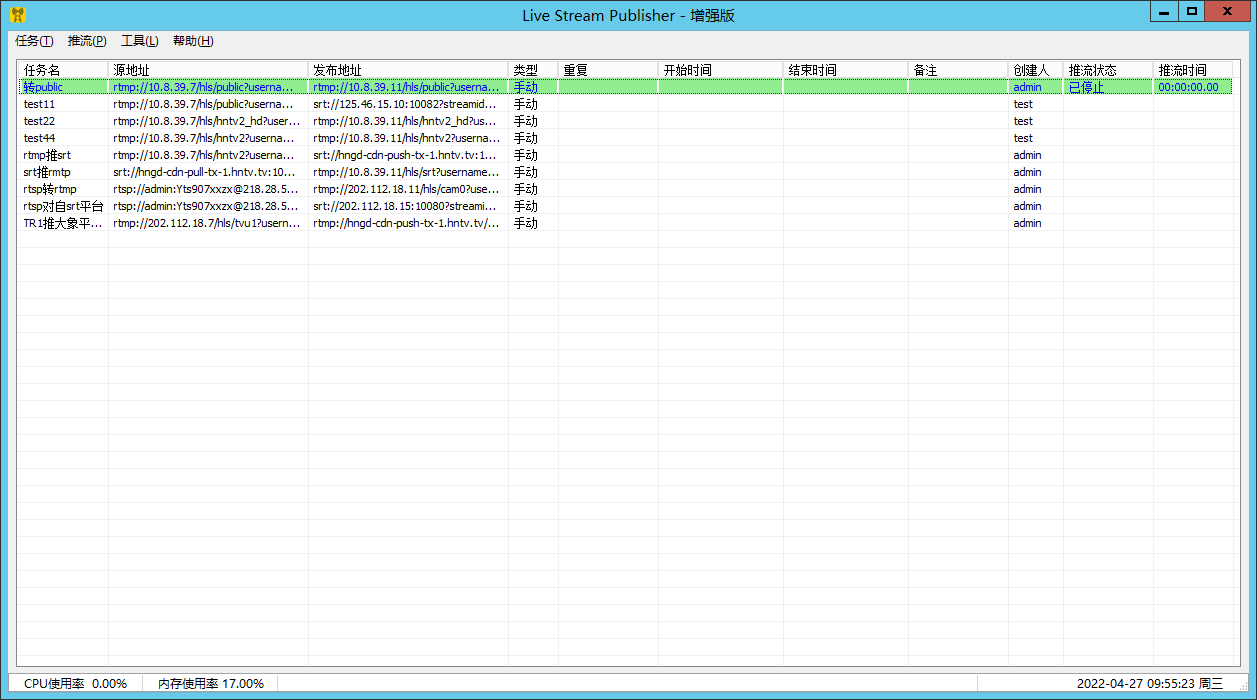Click the 创建人 column header
This screenshot has height=700, width=1257.
click(x=1036, y=70)
